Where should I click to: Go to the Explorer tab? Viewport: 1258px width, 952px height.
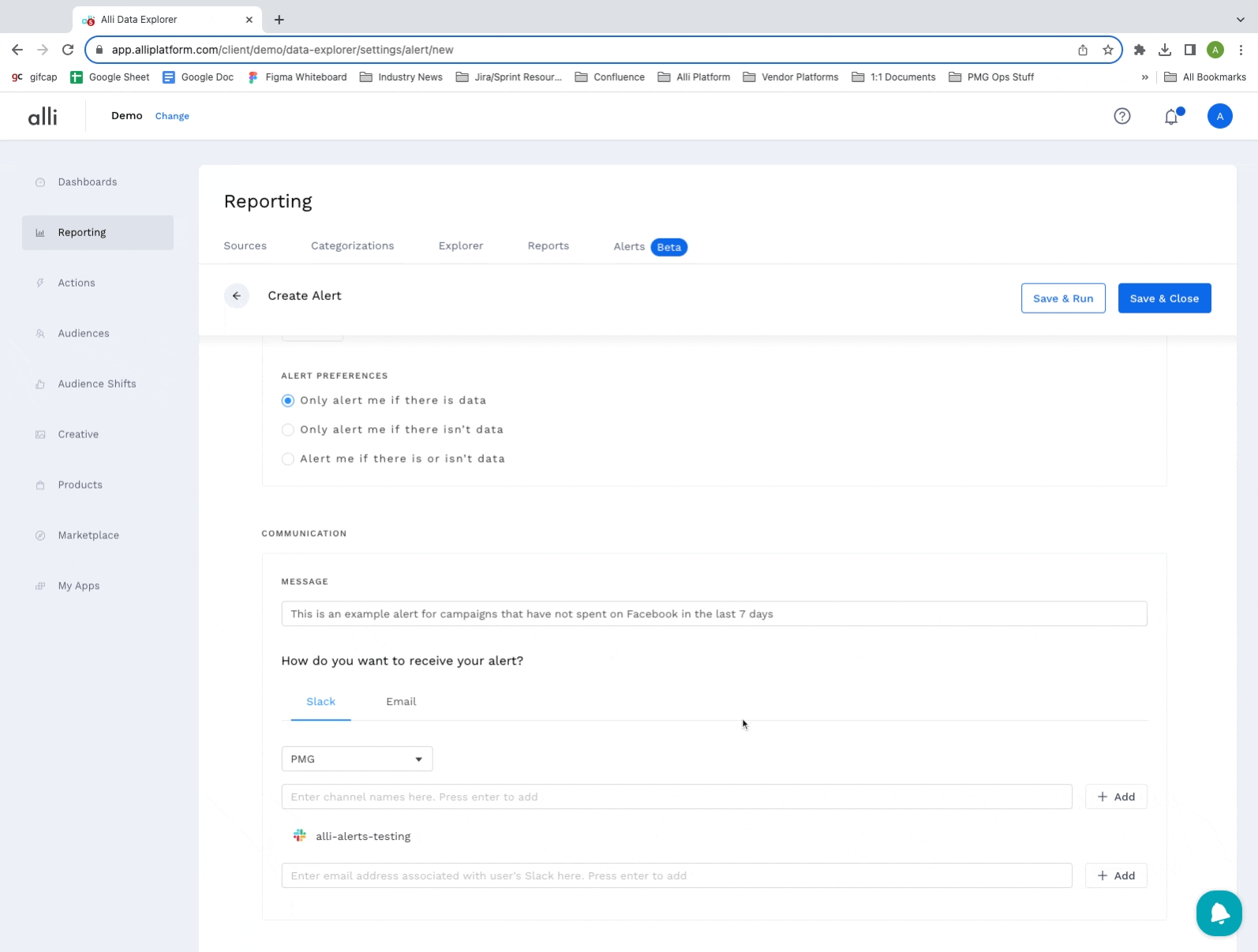tap(461, 246)
